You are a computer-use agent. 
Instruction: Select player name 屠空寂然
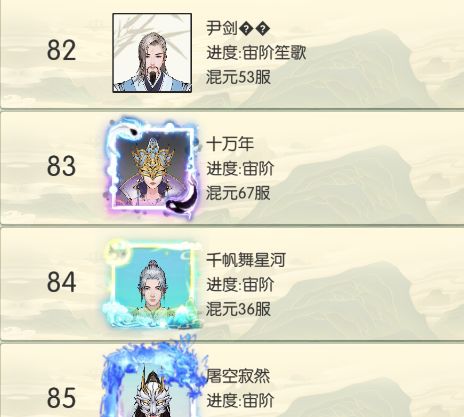238,376
